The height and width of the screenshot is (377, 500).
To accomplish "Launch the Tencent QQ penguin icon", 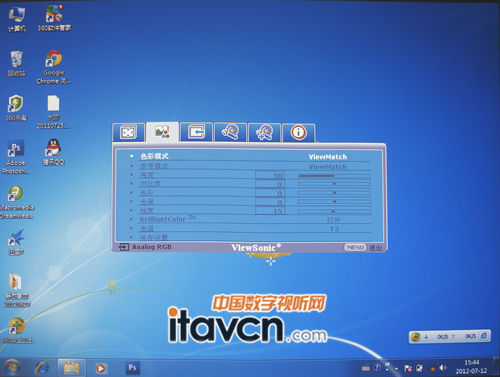I will (x=53, y=152).
